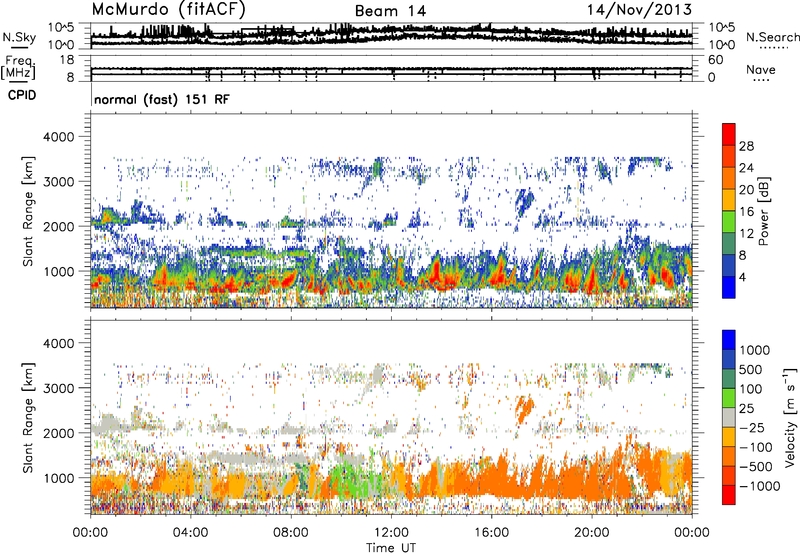Pick the yellow Power segment between 16 and 20
The width and height of the screenshot is (800, 554).
pyautogui.click(x=729, y=199)
